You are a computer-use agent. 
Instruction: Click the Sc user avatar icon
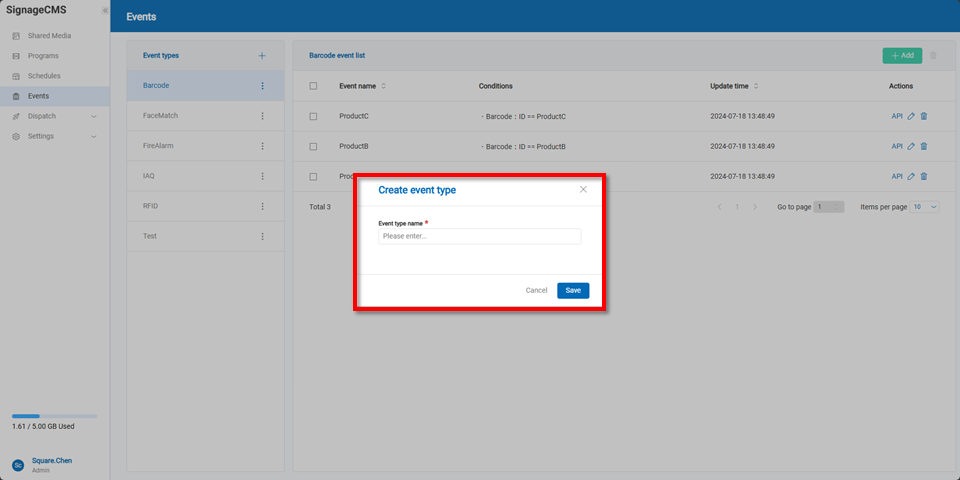17,465
